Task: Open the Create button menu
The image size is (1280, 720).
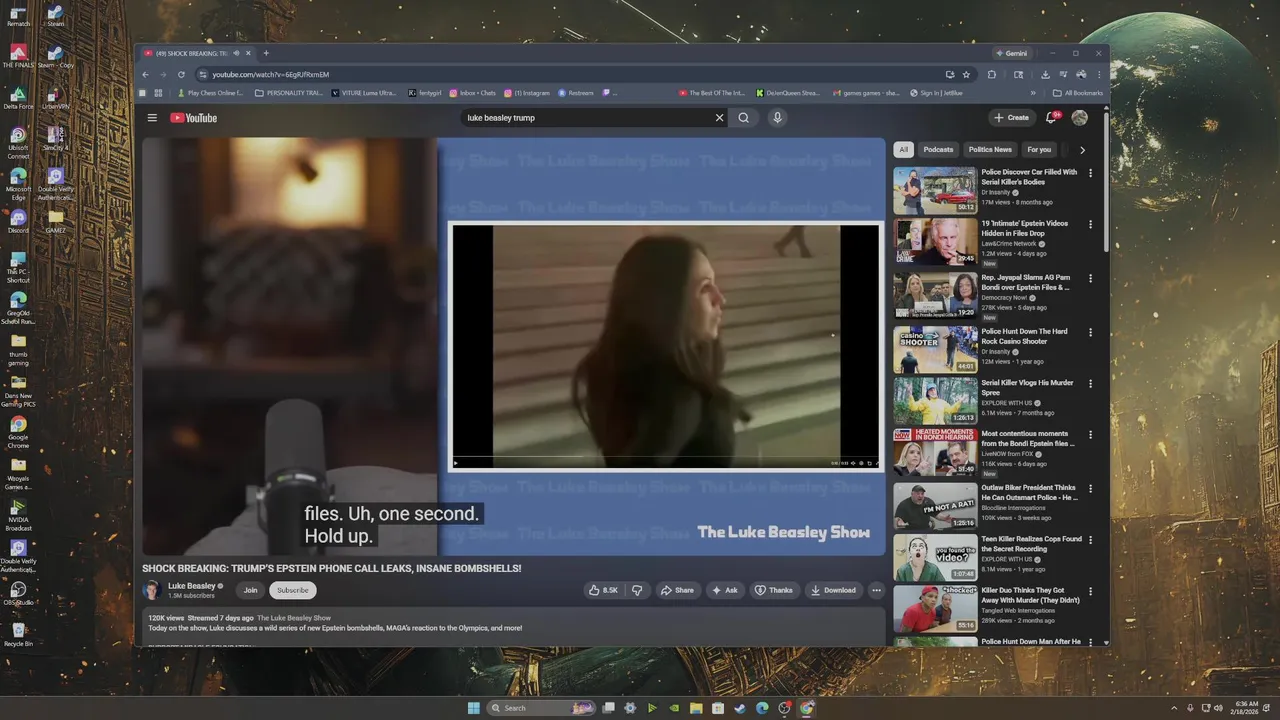Action: 1012,118
